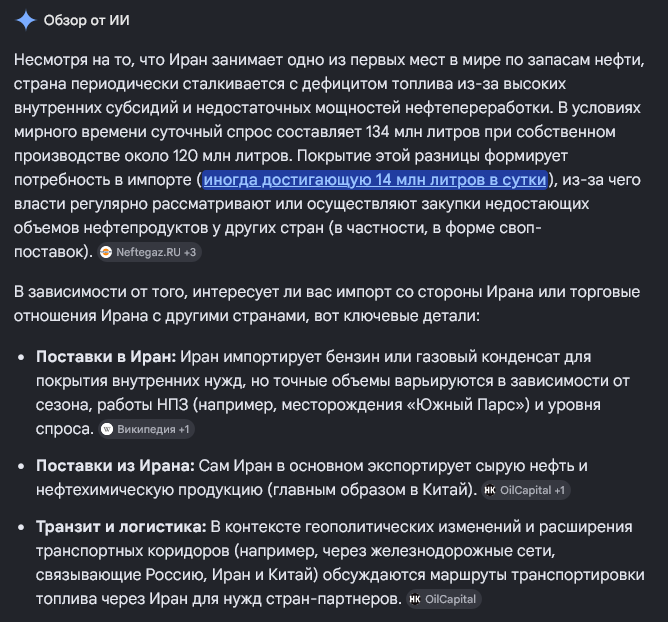Open the Neftegaz.RU source chip
This screenshot has width=668, height=622.
pyautogui.click(x=149, y=252)
